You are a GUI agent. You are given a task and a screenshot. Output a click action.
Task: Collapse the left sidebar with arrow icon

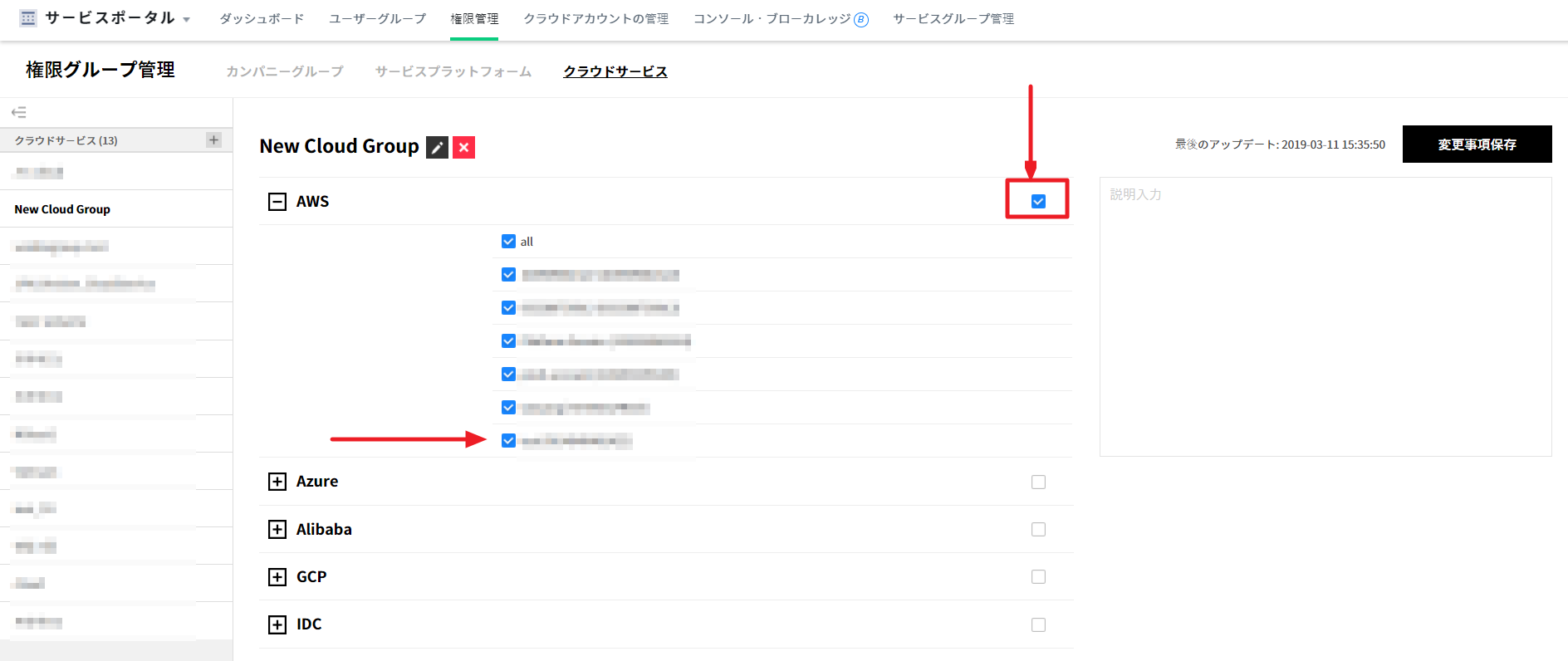pos(18,112)
